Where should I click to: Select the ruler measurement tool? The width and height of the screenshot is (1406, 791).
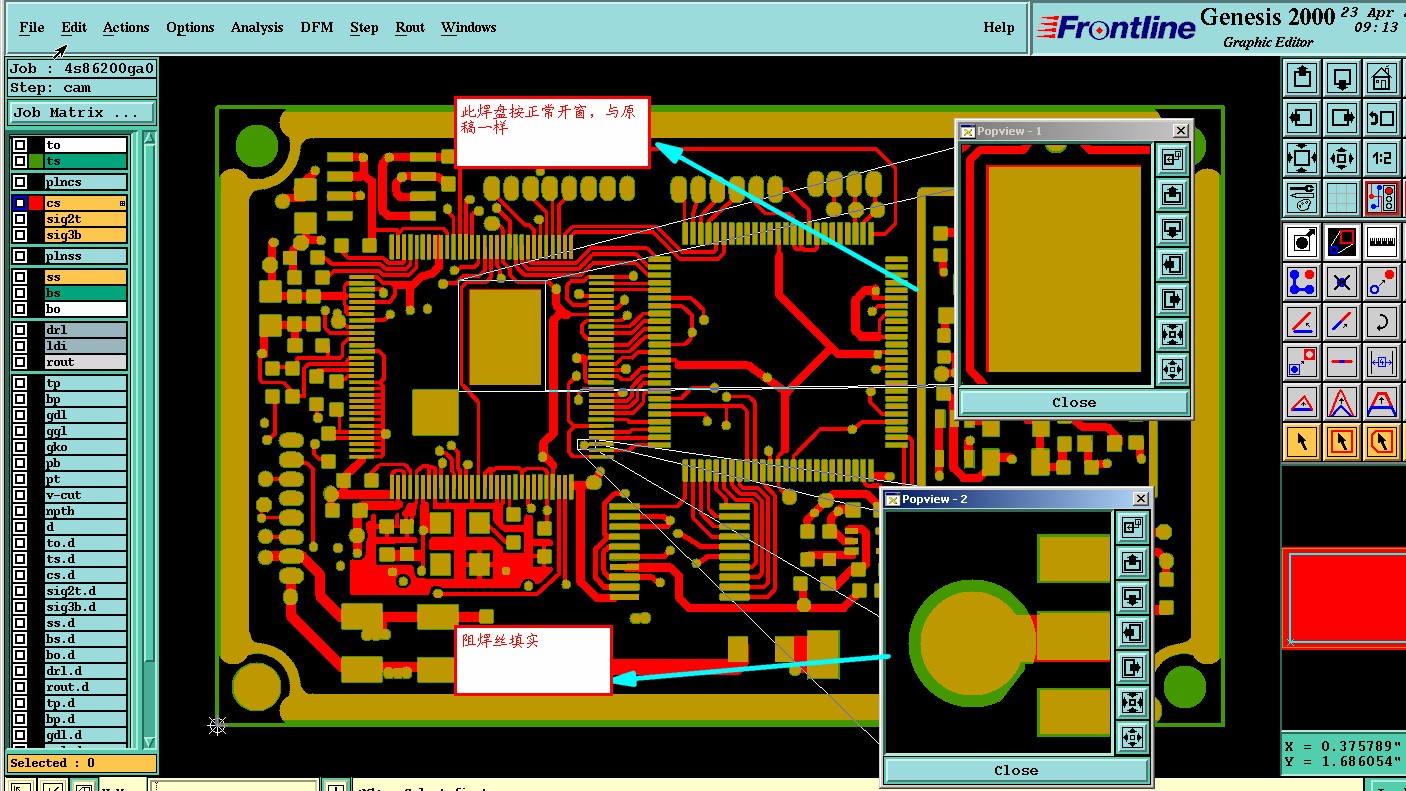(x=1381, y=241)
